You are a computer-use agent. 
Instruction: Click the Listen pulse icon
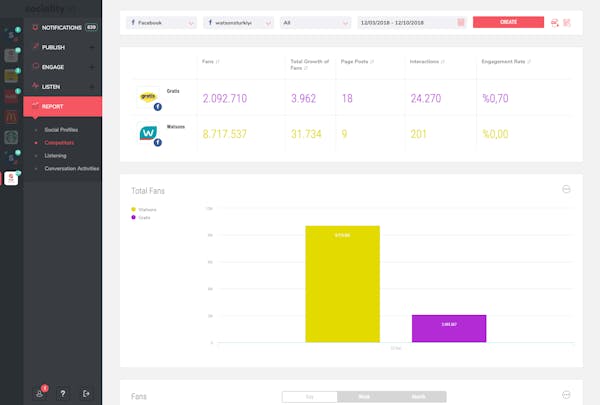(x=35, y=86)
